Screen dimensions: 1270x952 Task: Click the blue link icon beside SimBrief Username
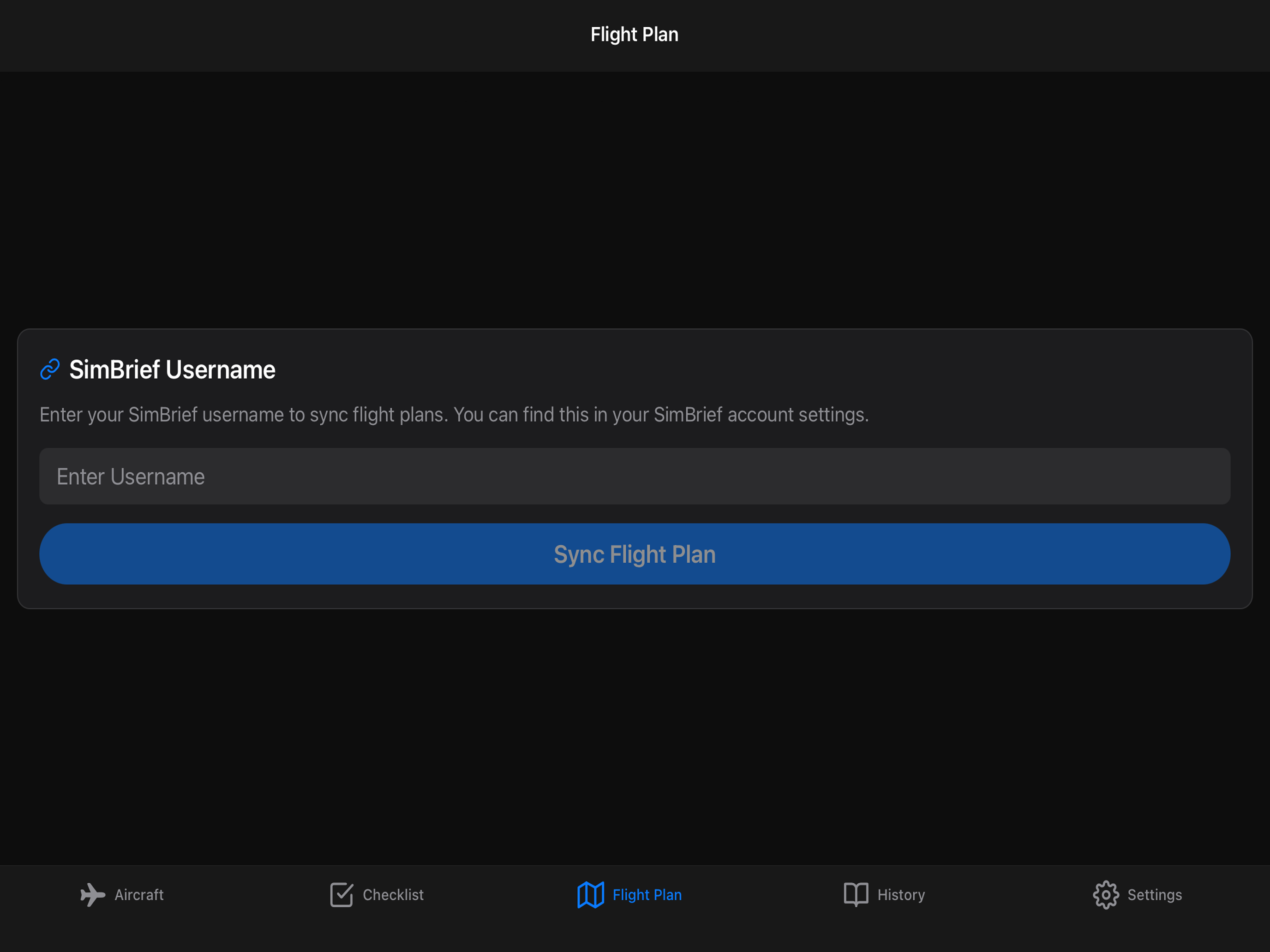50,369
